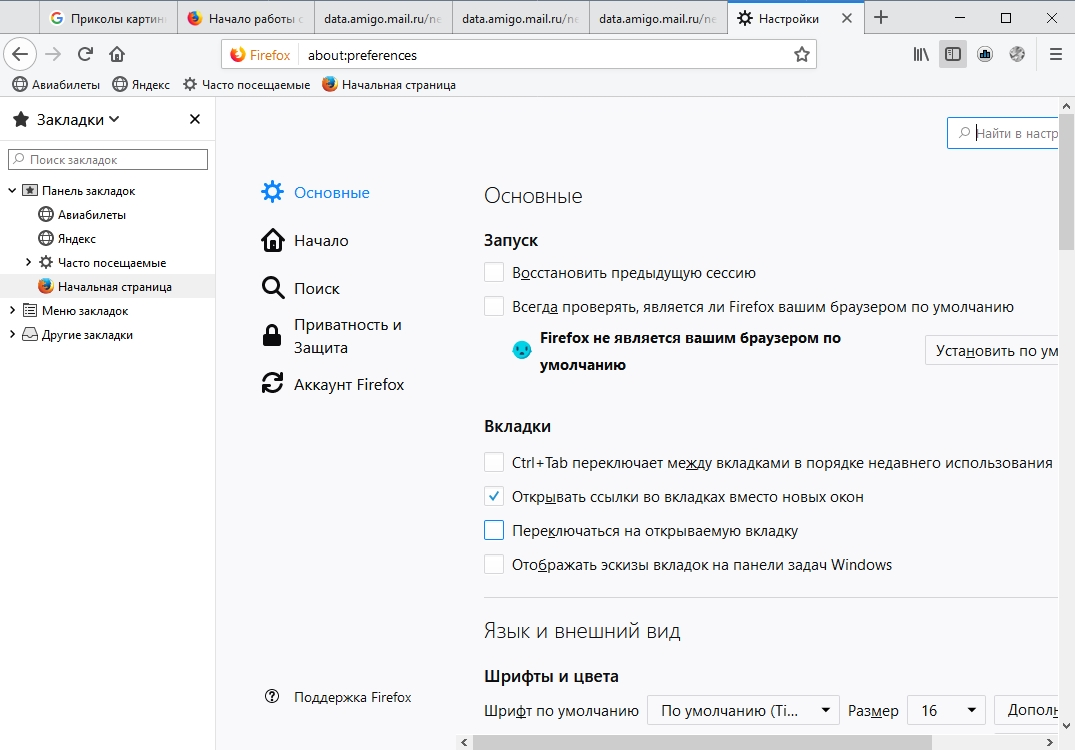Enable Восстановить предыдущую сессию checkbox
This screenshot has height=750, width=1075.
tap(494, 272)
